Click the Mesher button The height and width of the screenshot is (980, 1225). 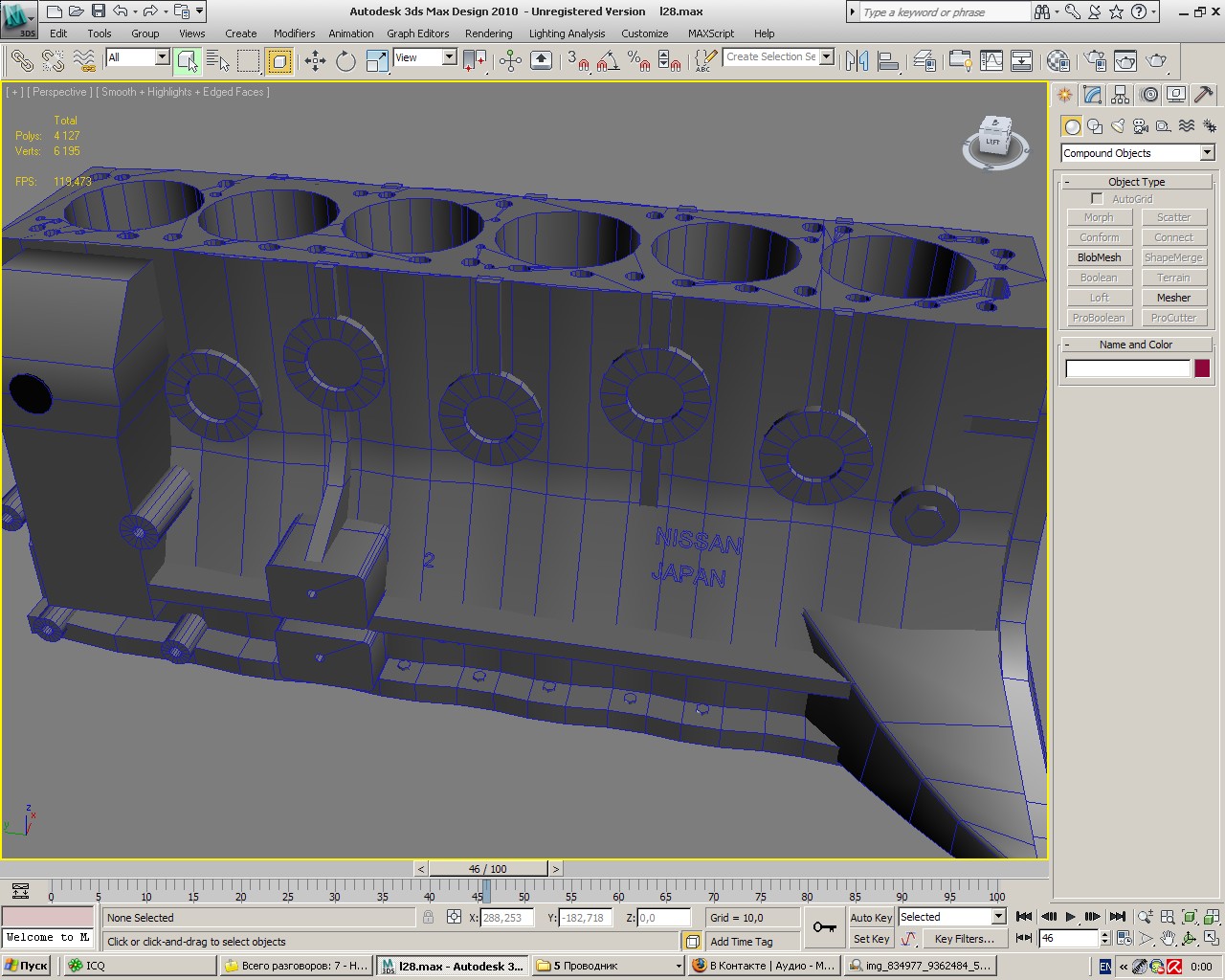tap(1173, 298)
